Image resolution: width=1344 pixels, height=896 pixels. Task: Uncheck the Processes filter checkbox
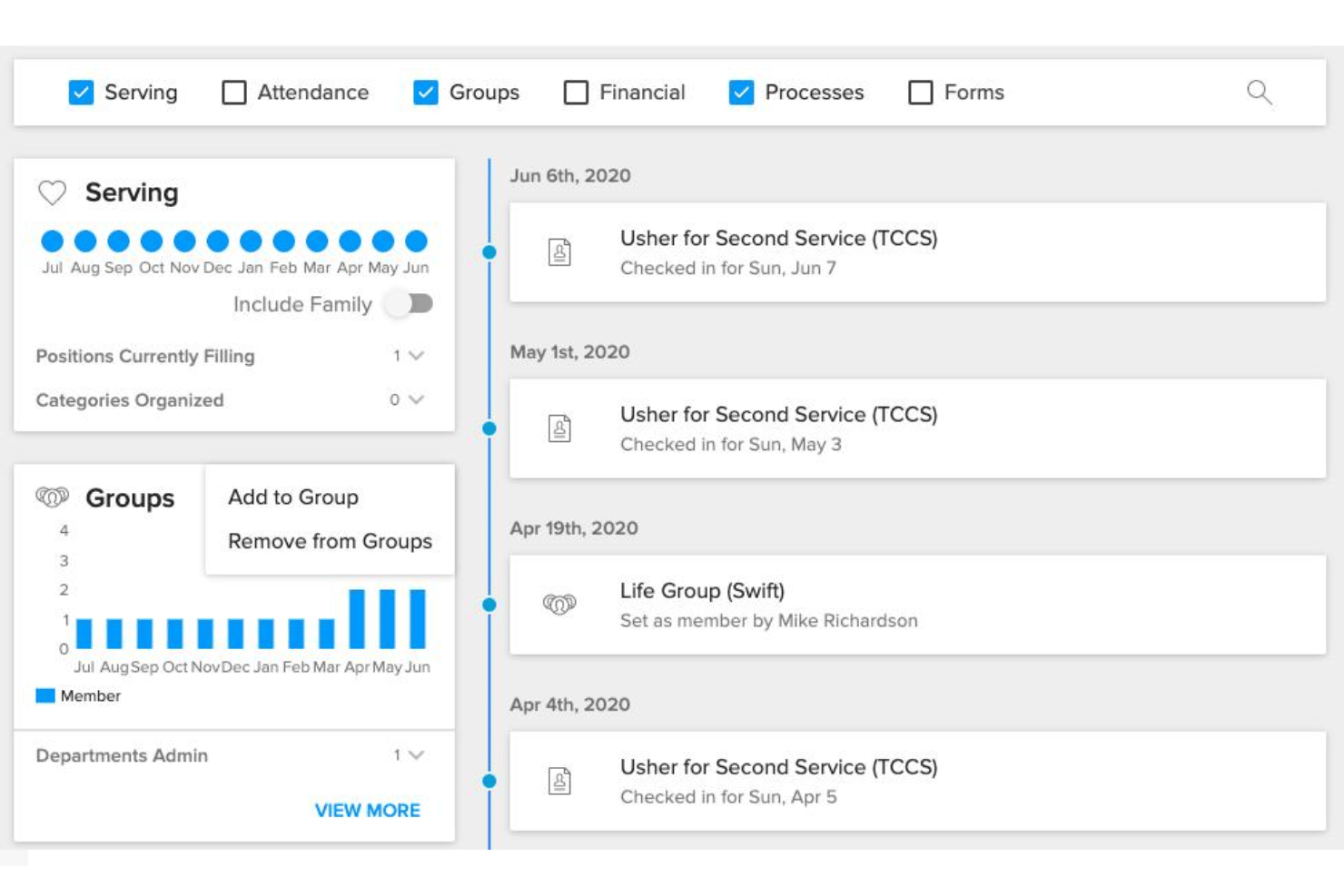coord(741,93)
